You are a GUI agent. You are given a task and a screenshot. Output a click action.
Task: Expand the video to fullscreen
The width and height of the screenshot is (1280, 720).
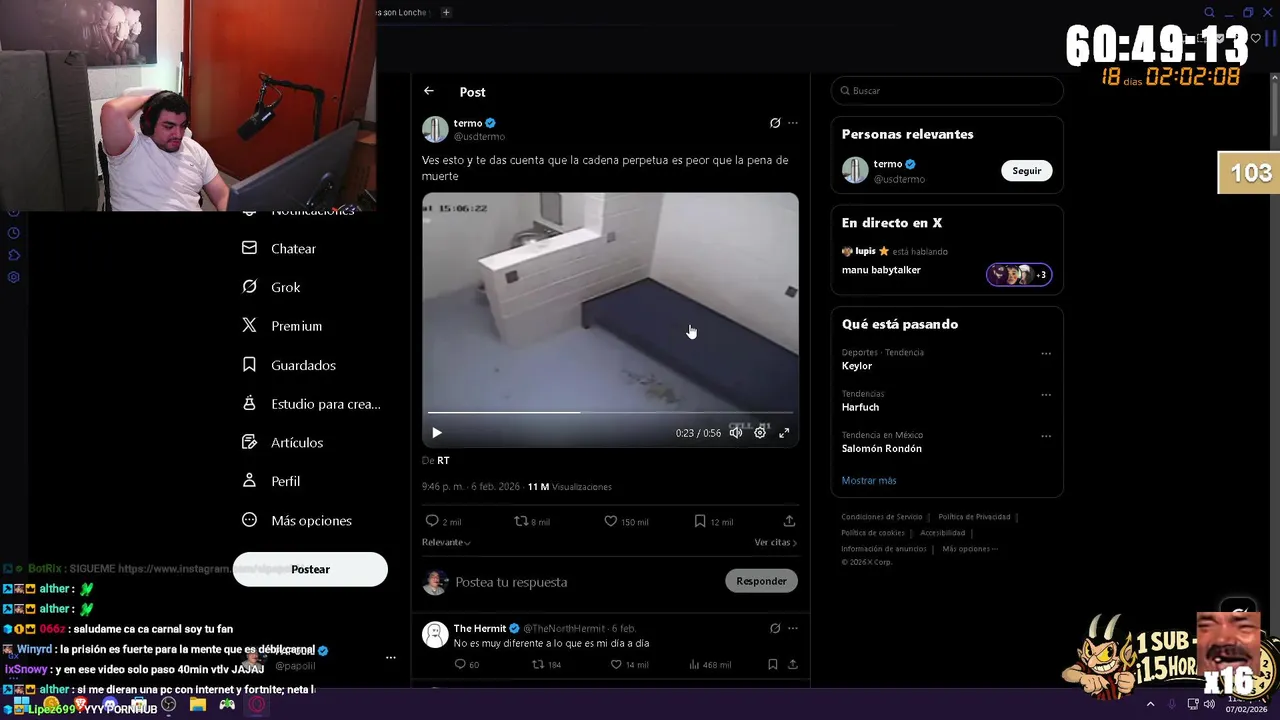tap(784, 433)
